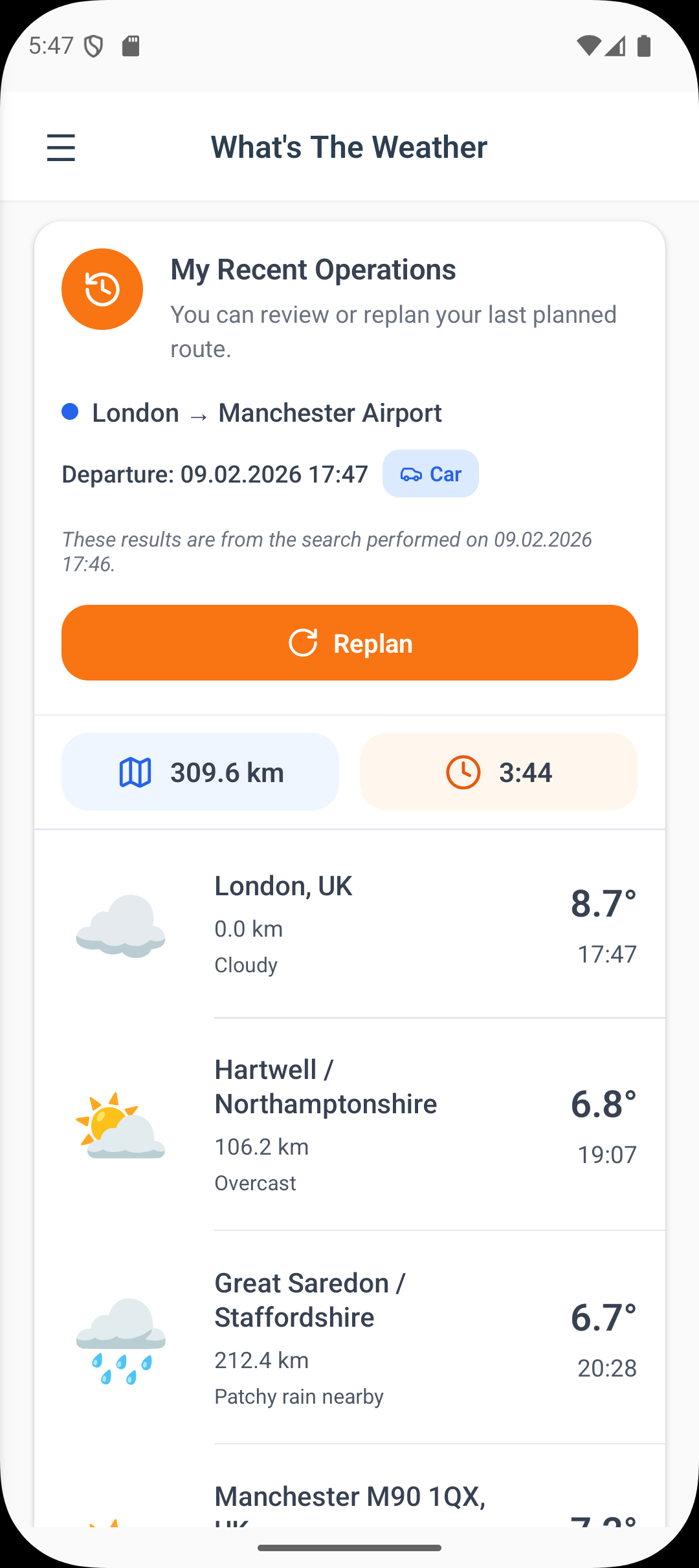Tap the orange history clock icon
The image size is (699, 1568).
tap(102, 289)
